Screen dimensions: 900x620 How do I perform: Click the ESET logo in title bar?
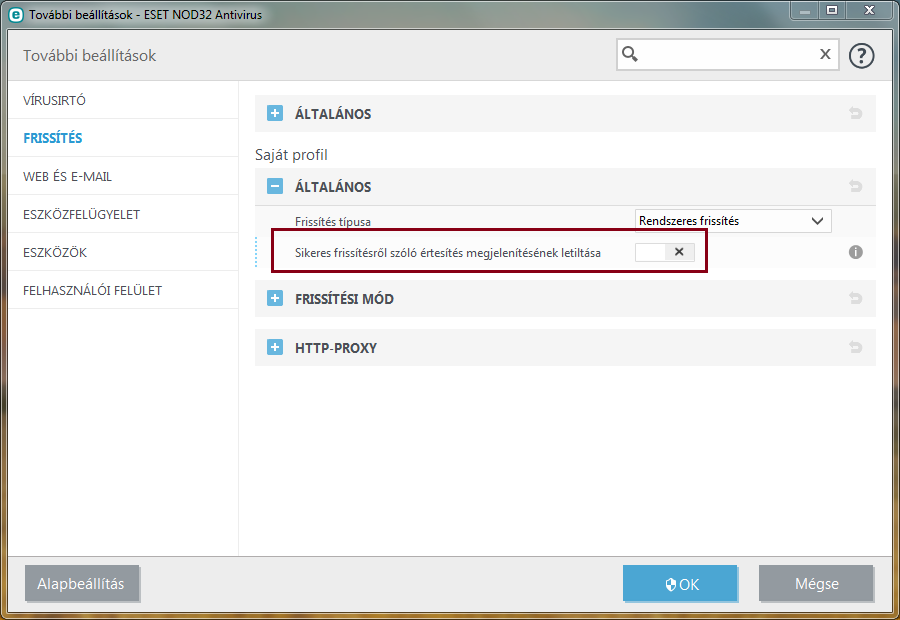click(16, 14)
